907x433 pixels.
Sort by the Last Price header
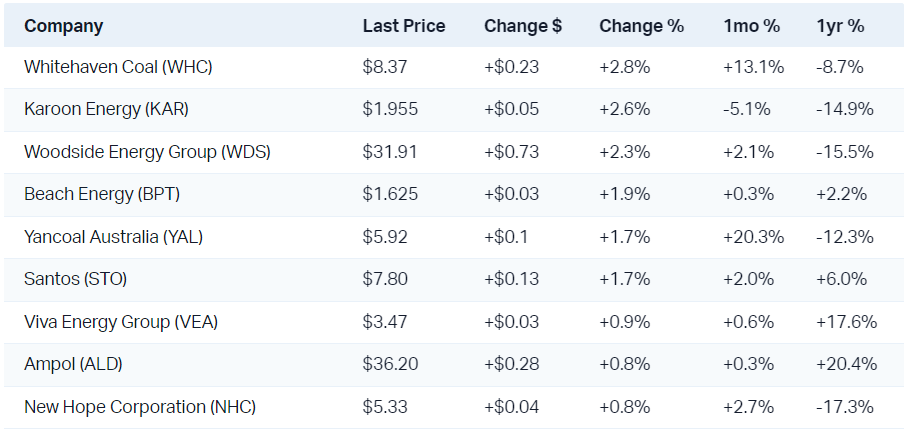click(404, 26)
